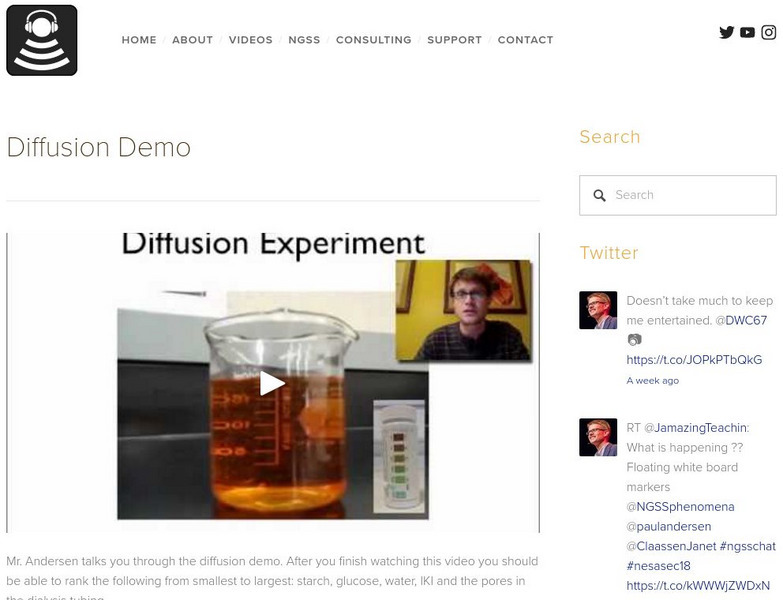The image size is (783, 600).
Task: Open the Instagram social icon
Action: (768, 32)
